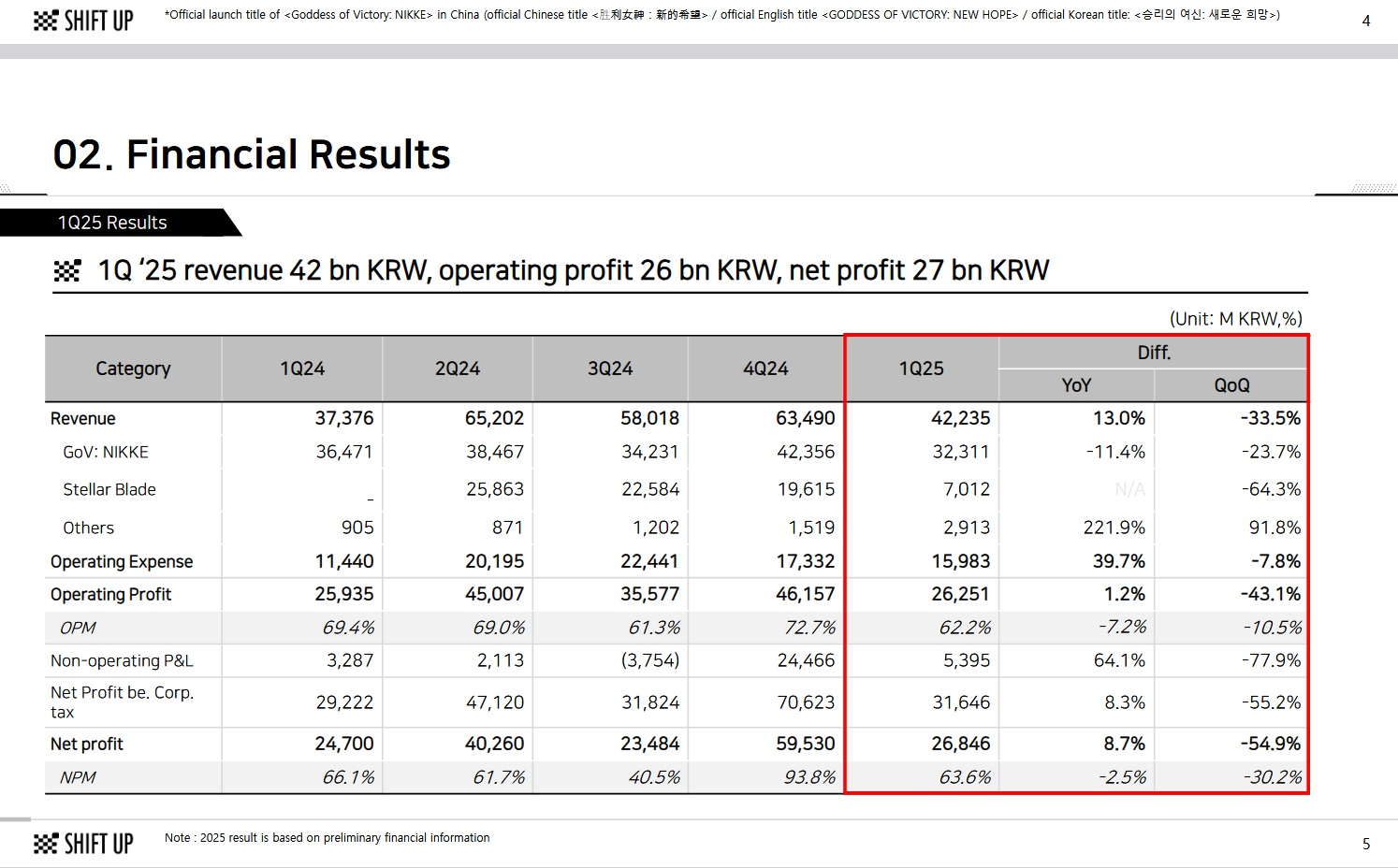This screenshot has width=1398, height=868.
Task: Click the NPM QoQ value -30.2%
Action: click(1273, 777)
